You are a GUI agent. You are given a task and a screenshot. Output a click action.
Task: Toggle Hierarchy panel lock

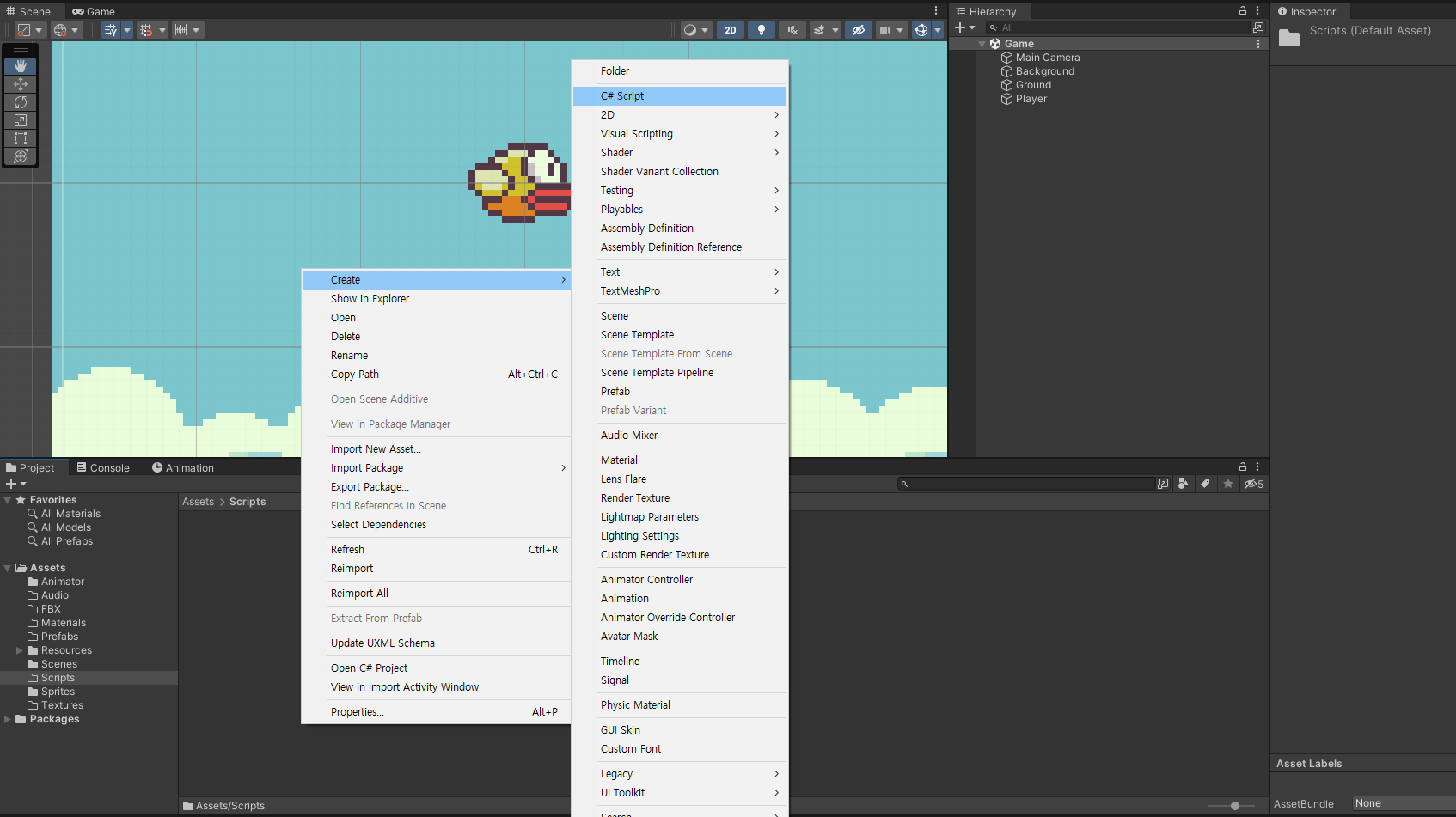1243,11
